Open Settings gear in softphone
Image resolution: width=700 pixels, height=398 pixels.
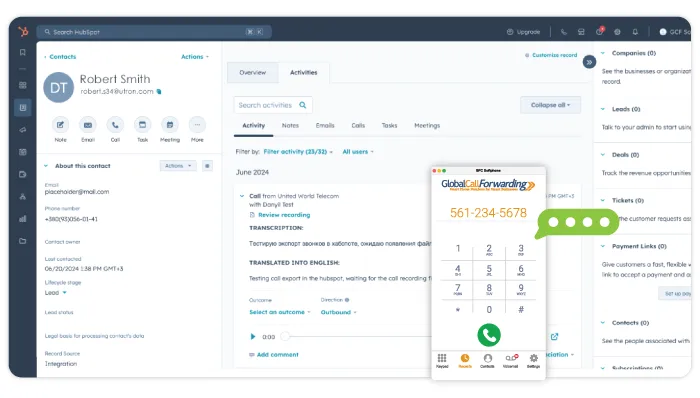click(x=533, y=361)
